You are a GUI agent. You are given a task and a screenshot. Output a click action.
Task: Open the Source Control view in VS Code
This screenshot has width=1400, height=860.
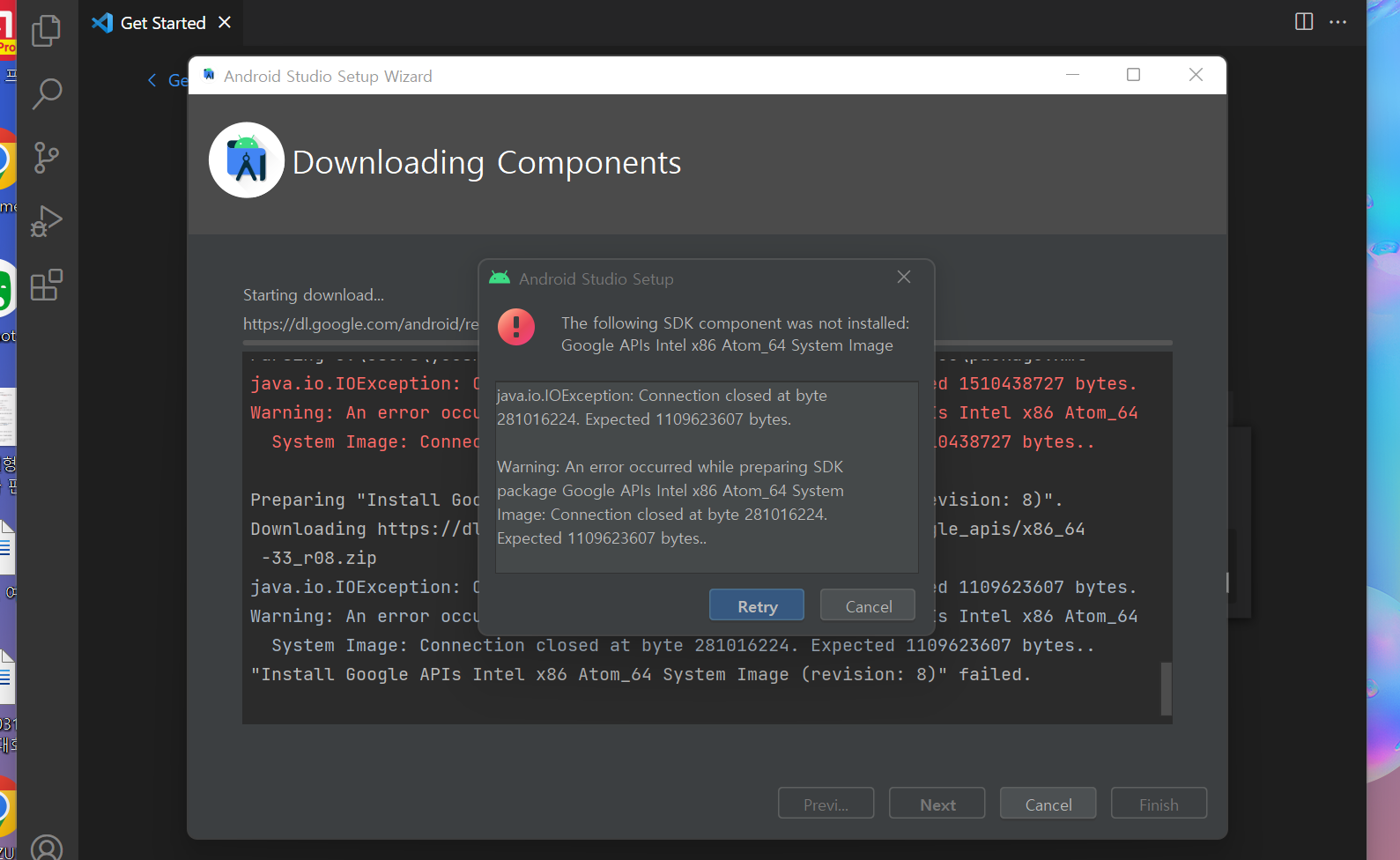pos(47,158)
